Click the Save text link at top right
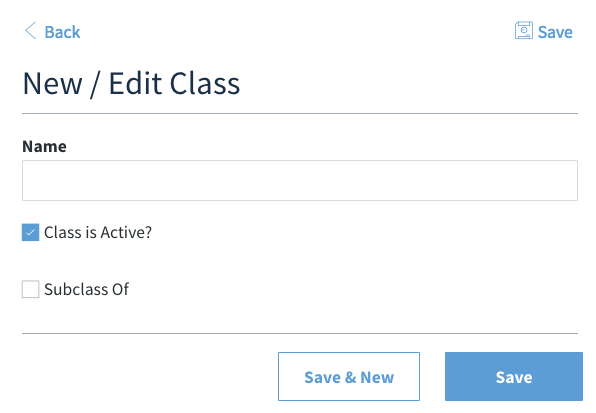The width and height of the screenshot is (596, 413). coord(555,32)
